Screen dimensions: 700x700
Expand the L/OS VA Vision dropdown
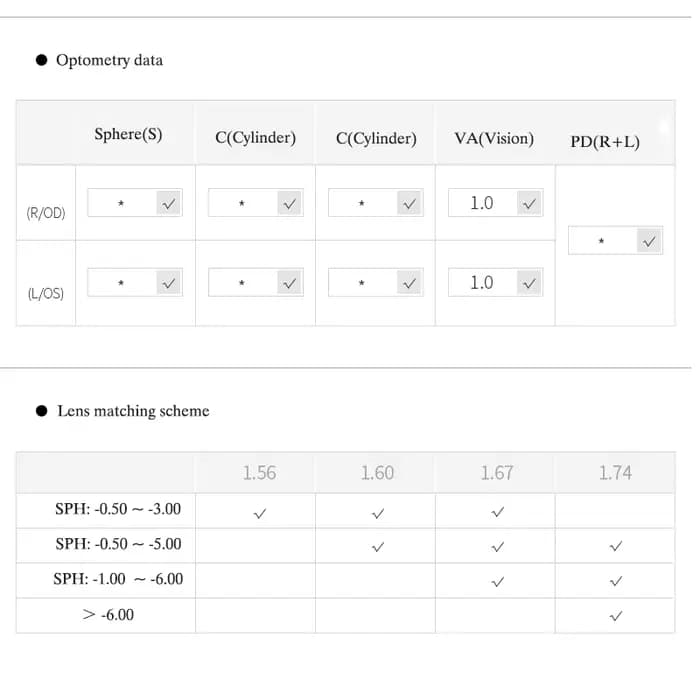click(529, 283)
